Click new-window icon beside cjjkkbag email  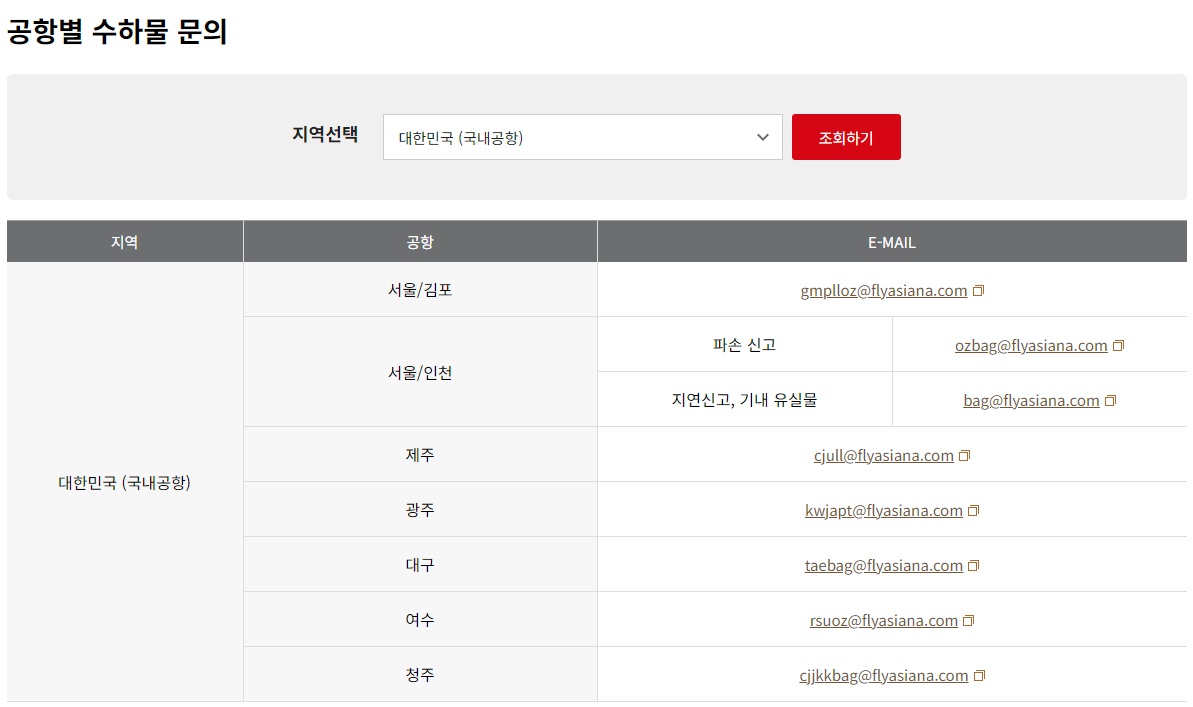(980, 675)
